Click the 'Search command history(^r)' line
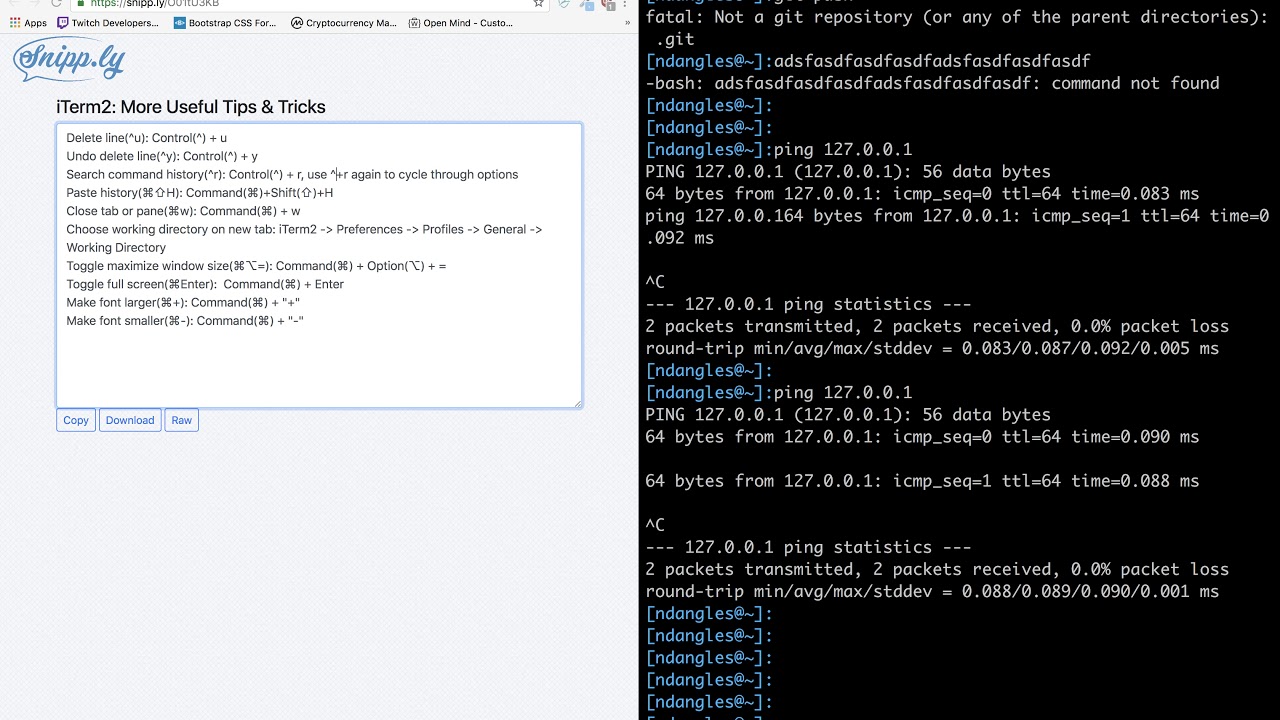 click(292, 174)
